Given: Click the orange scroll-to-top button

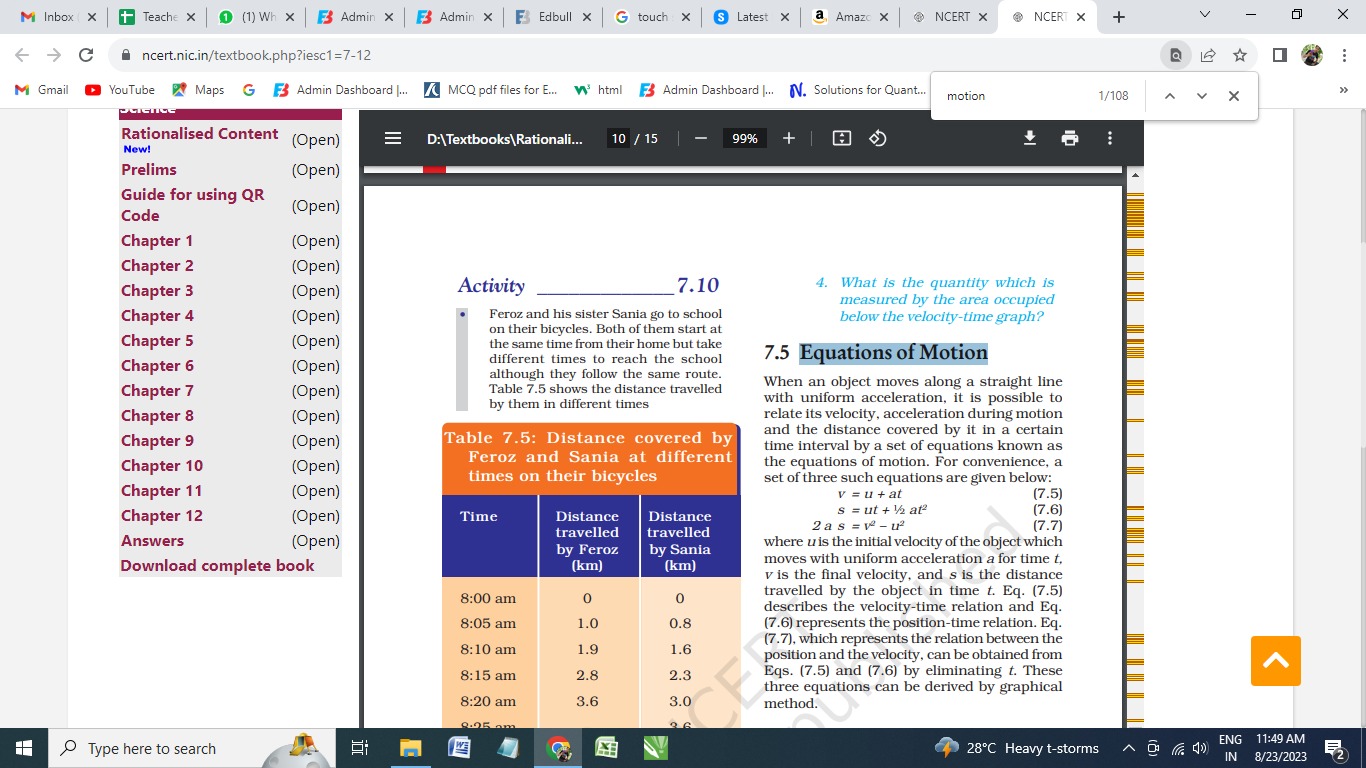Looking at the screenshot, I should click(1276, 661).
